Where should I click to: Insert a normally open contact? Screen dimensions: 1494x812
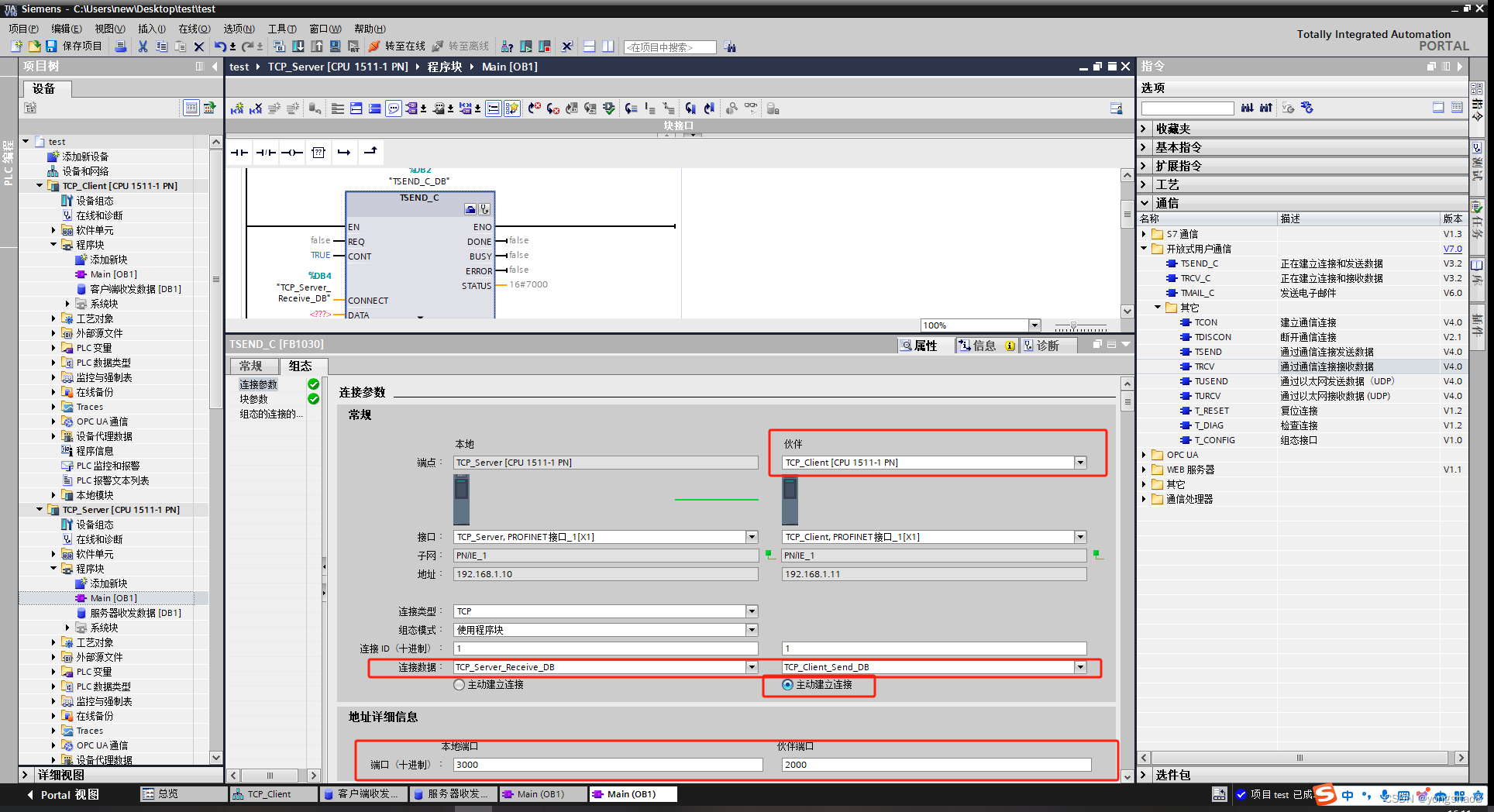[x=239, y=153]
